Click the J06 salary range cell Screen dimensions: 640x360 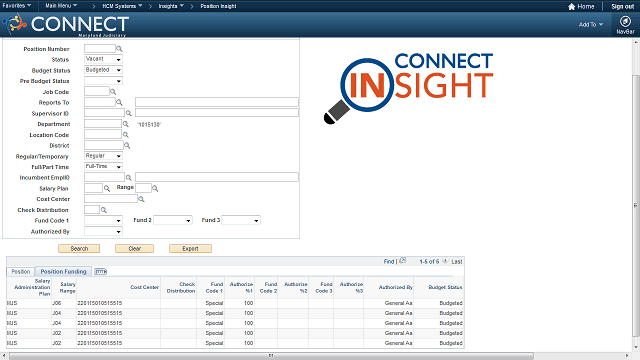57,303
